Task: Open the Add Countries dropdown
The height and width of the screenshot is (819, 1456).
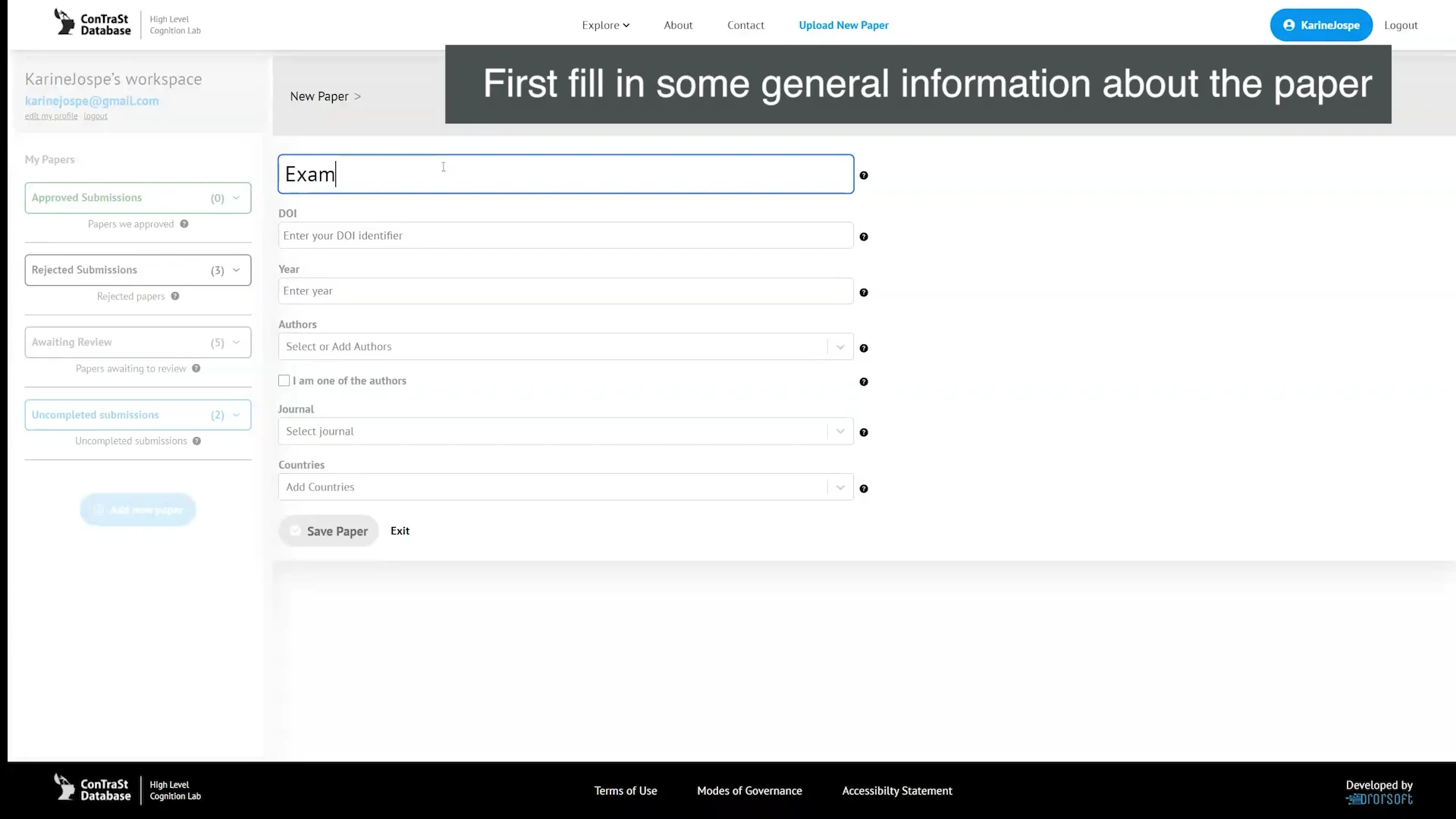Action: 839,487
